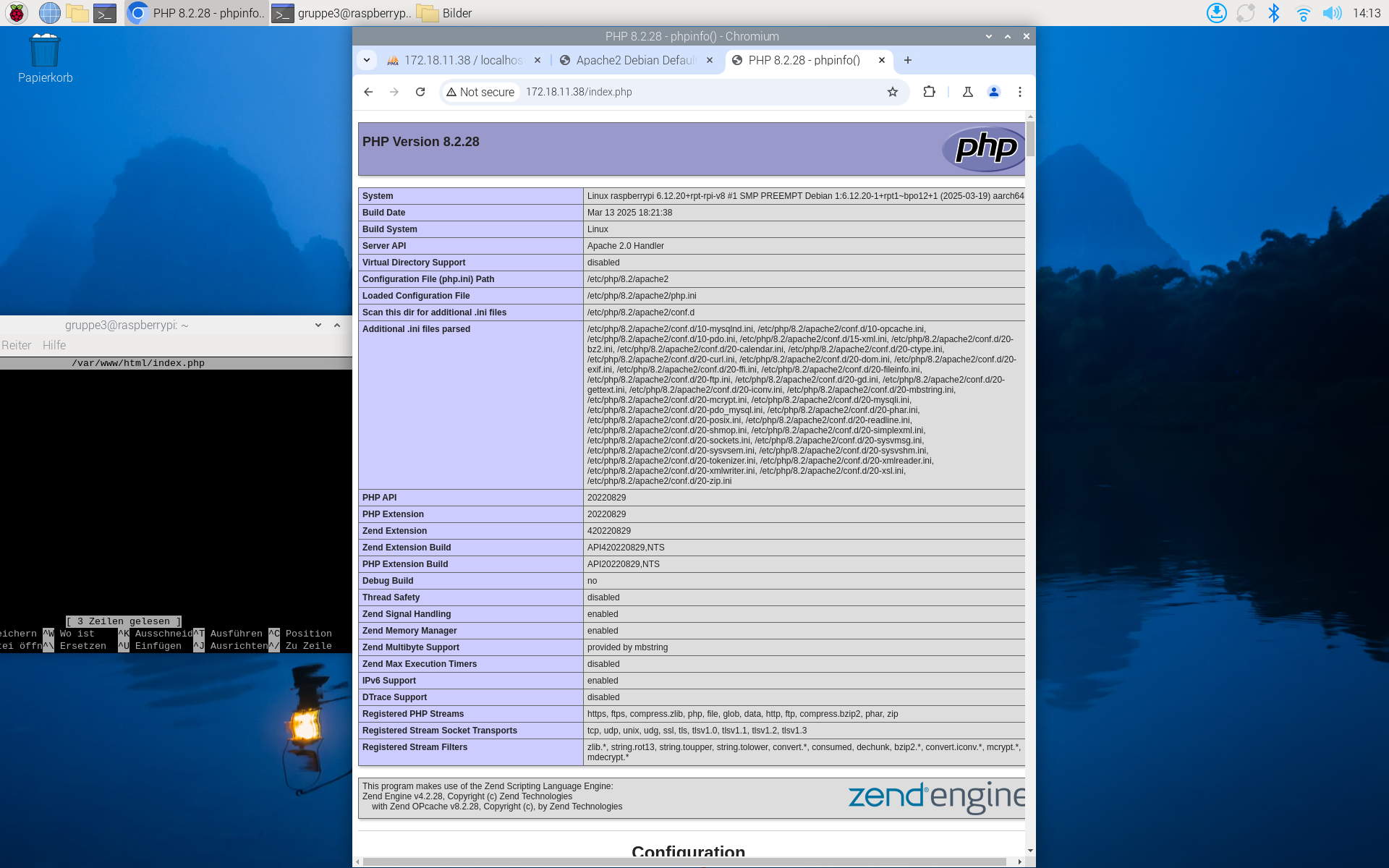The width and height of the screenshot is (1389, 868).
Task: Open the Chromium extensions puzzle icon
Action: [x=930, y=92]
